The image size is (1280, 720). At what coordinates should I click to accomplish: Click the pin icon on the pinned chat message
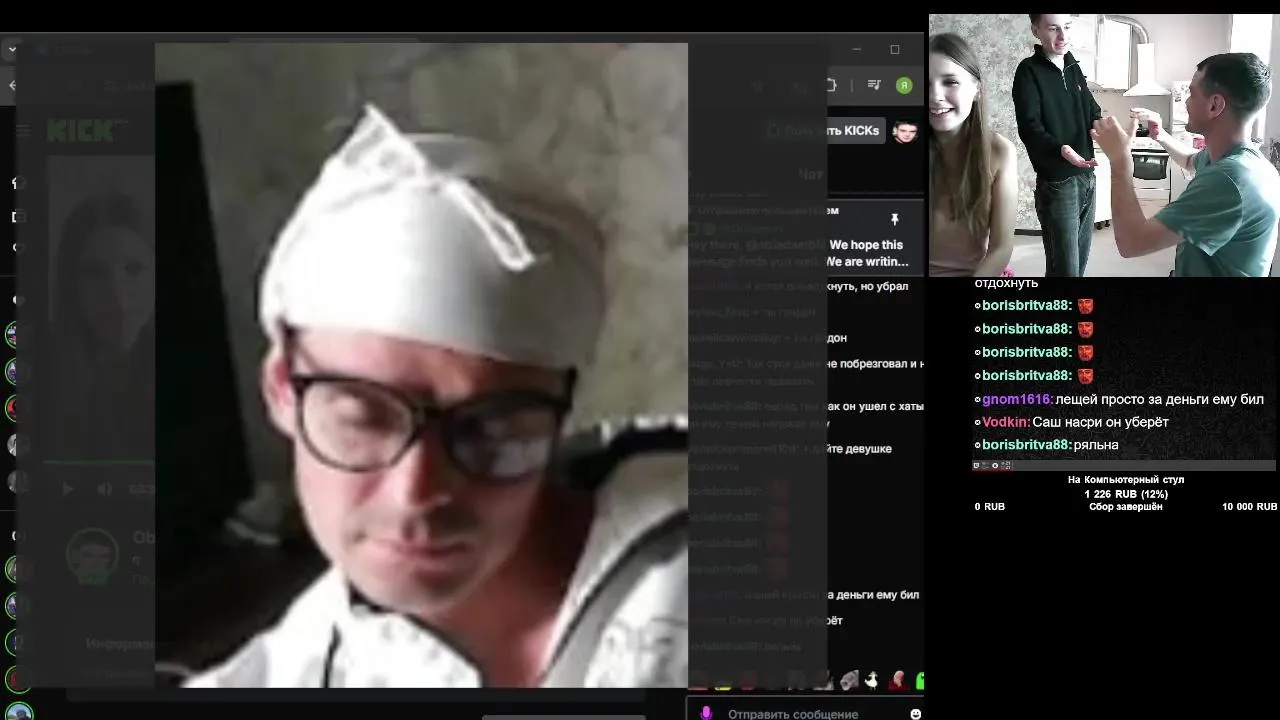point(895,219)
